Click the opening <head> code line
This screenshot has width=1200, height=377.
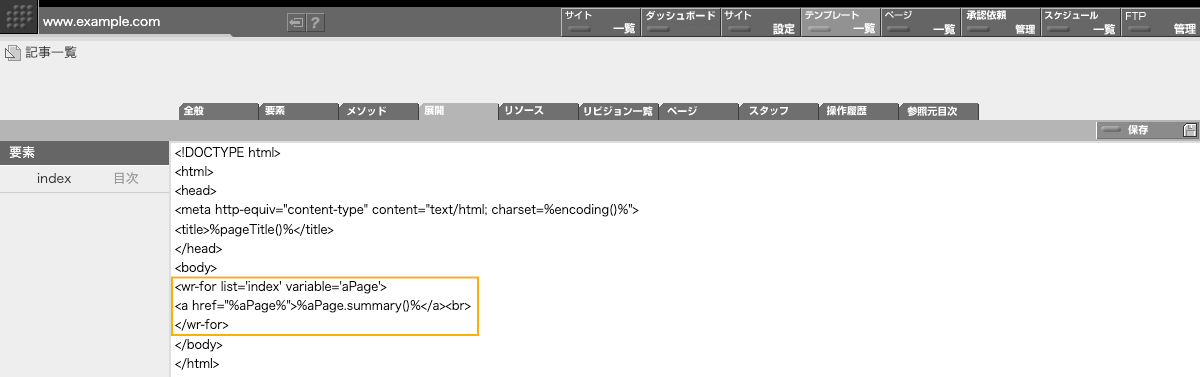(x=195, y=191)
